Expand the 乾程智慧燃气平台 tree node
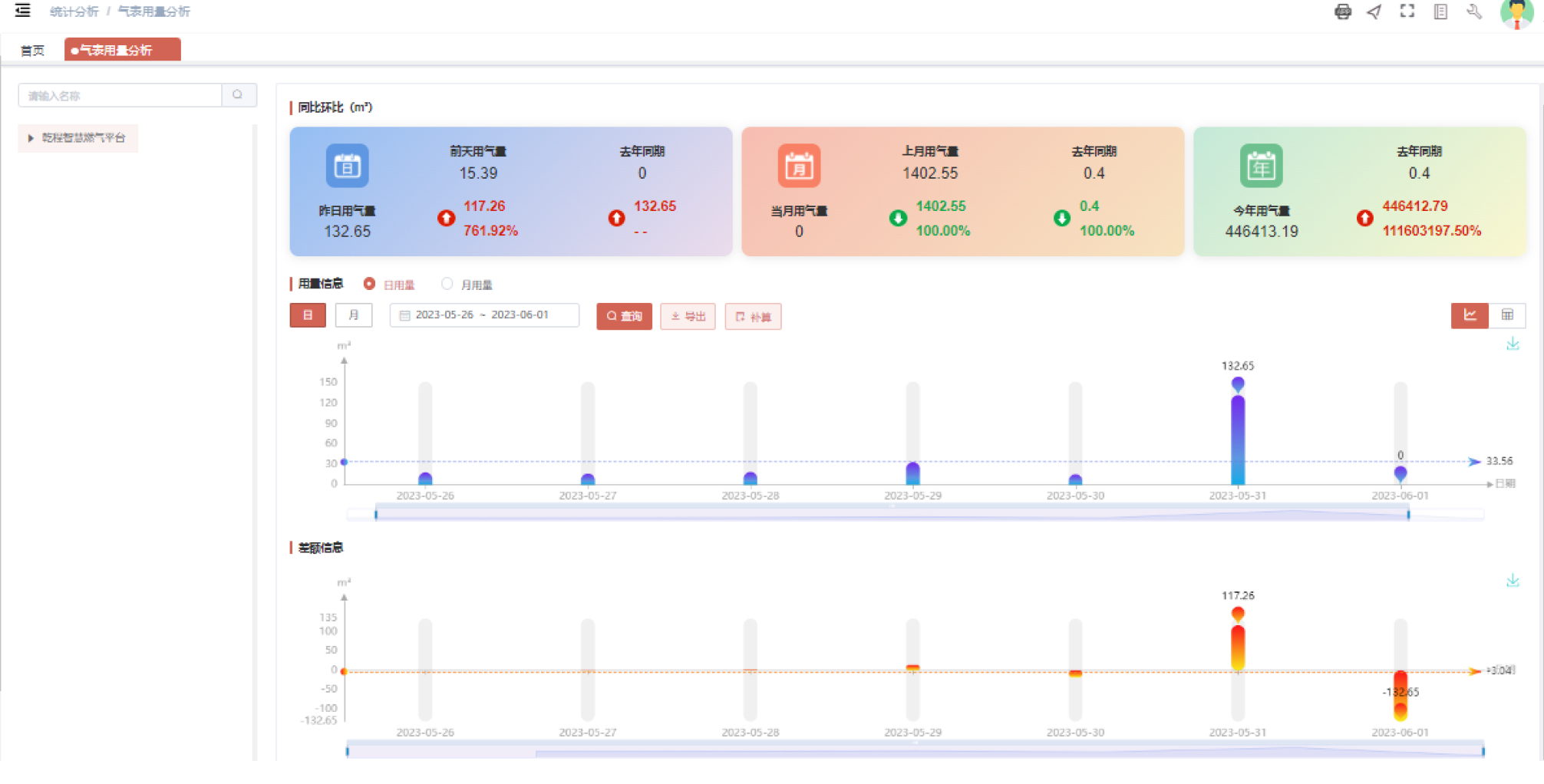This screenshot has width=1544, height=784. (31, 138)
